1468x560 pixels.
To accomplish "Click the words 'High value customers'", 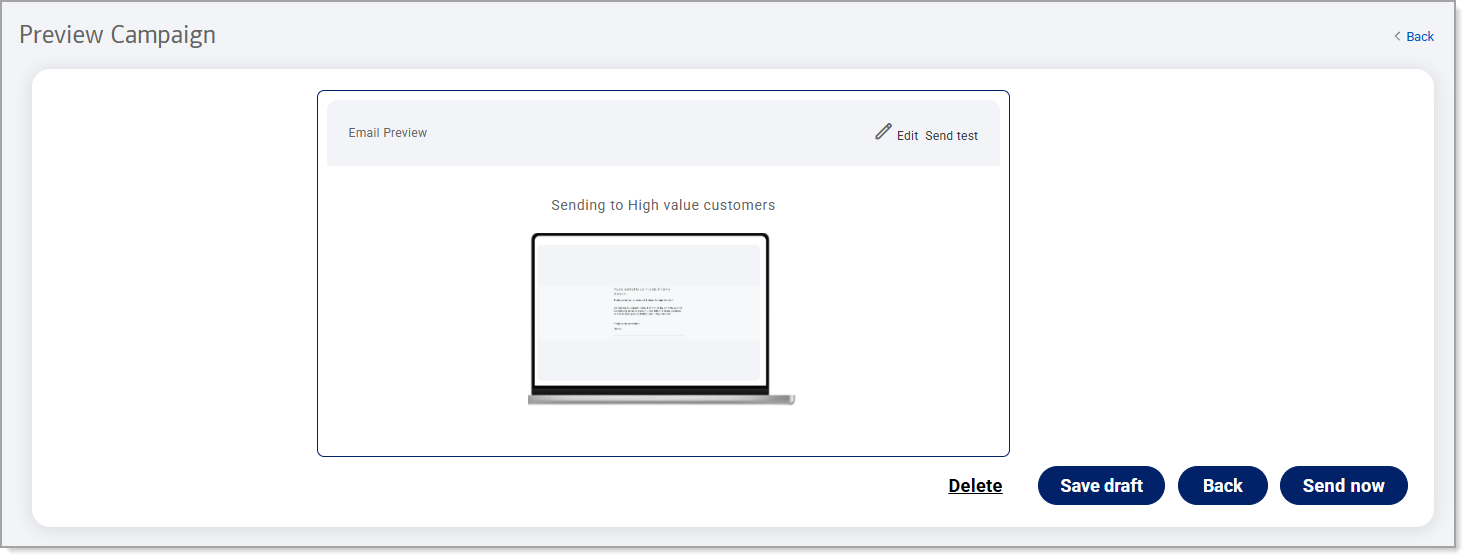I will click(x=701, y=205).
